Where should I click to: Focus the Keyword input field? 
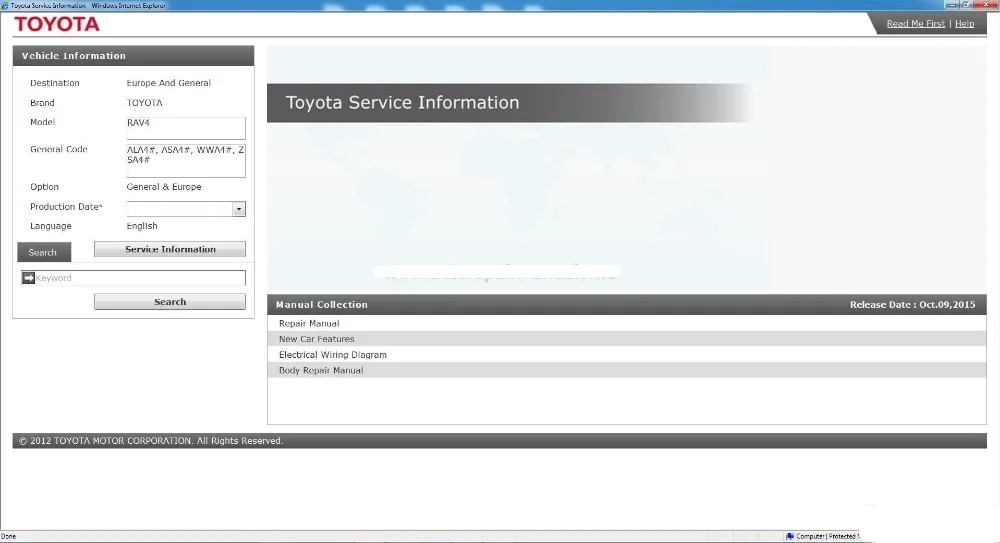[133, 278]
